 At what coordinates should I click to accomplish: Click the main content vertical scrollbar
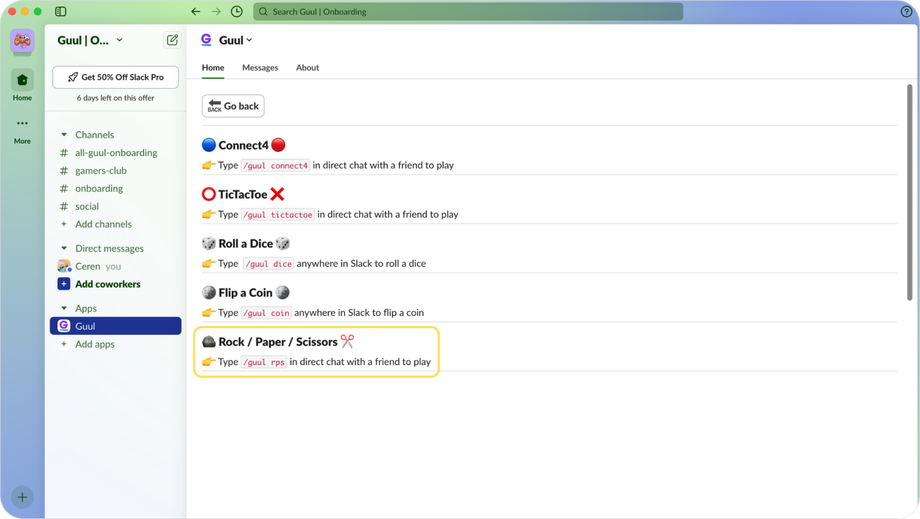(909, 192)
